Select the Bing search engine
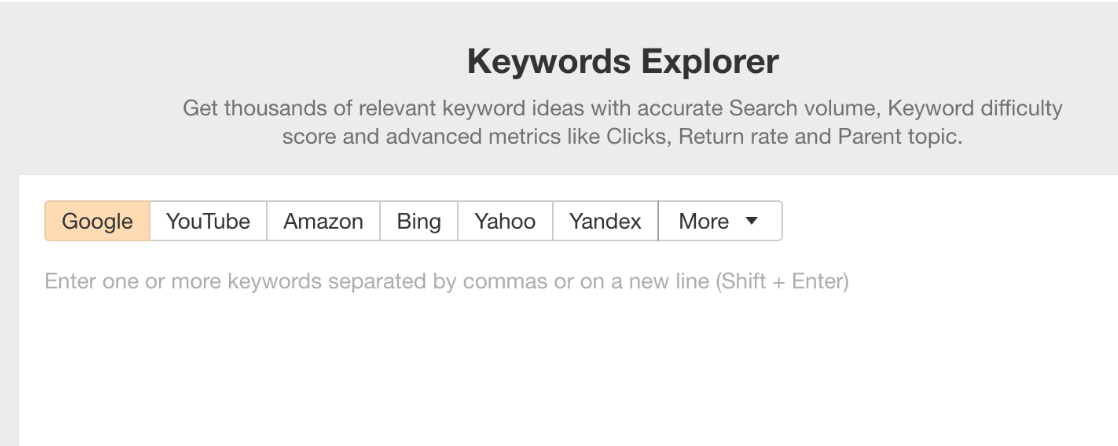This screenshot has width=1118, height=446. click(419, 221)
